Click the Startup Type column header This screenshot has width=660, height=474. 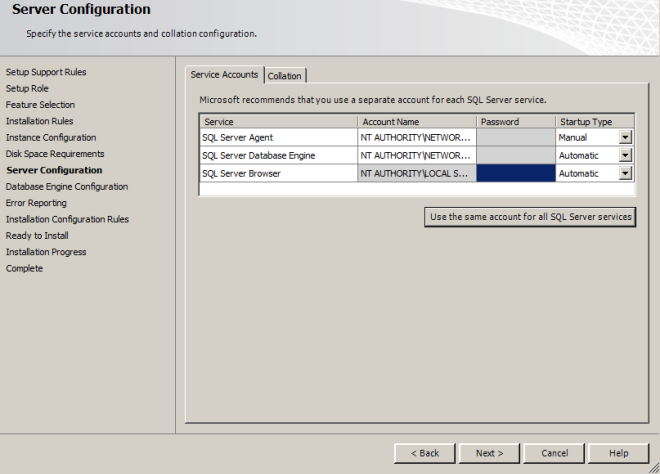point(595,122)
